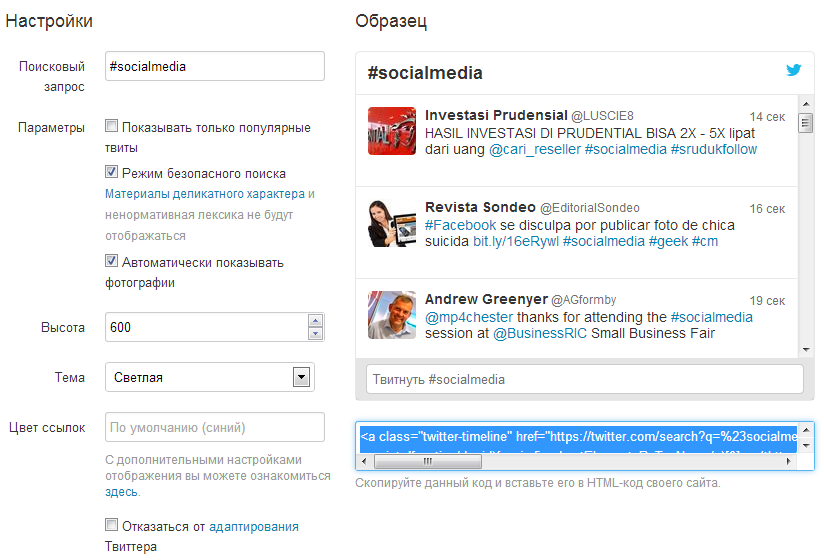This screenshot has width=824, height=560.
Task: Open the 'здесь' link for extra settings
Action: (121, 492)
